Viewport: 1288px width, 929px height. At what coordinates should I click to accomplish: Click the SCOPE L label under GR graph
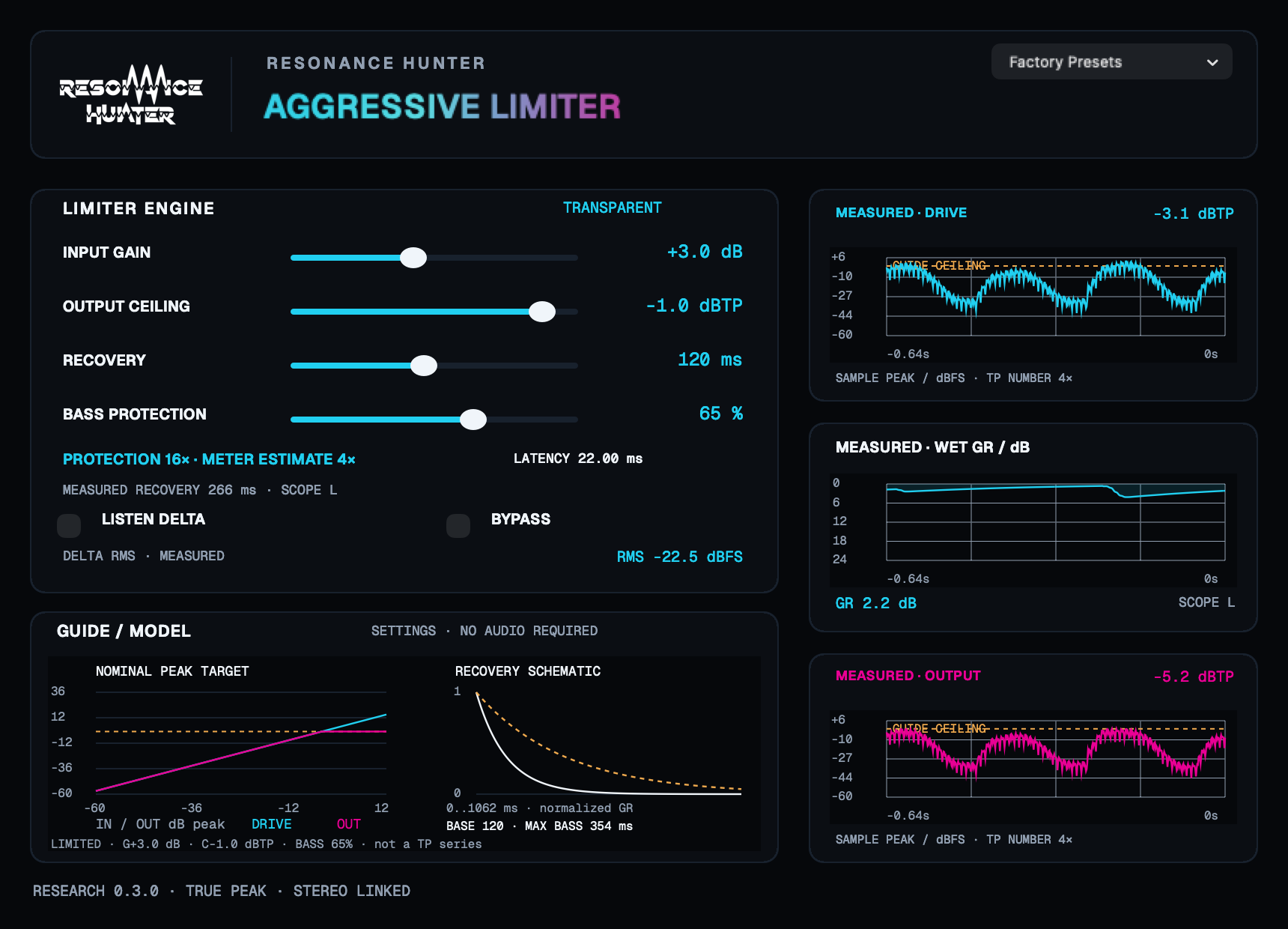pos(1206,602)
